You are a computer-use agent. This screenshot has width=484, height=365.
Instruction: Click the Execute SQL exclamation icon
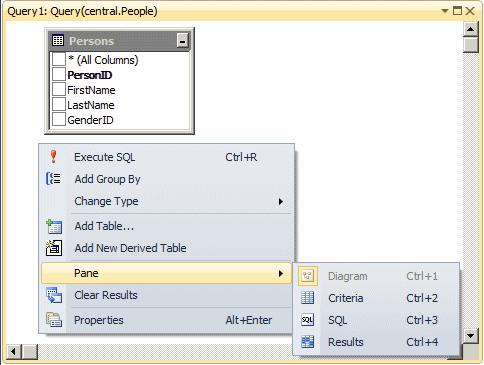(x=53, y=157)
